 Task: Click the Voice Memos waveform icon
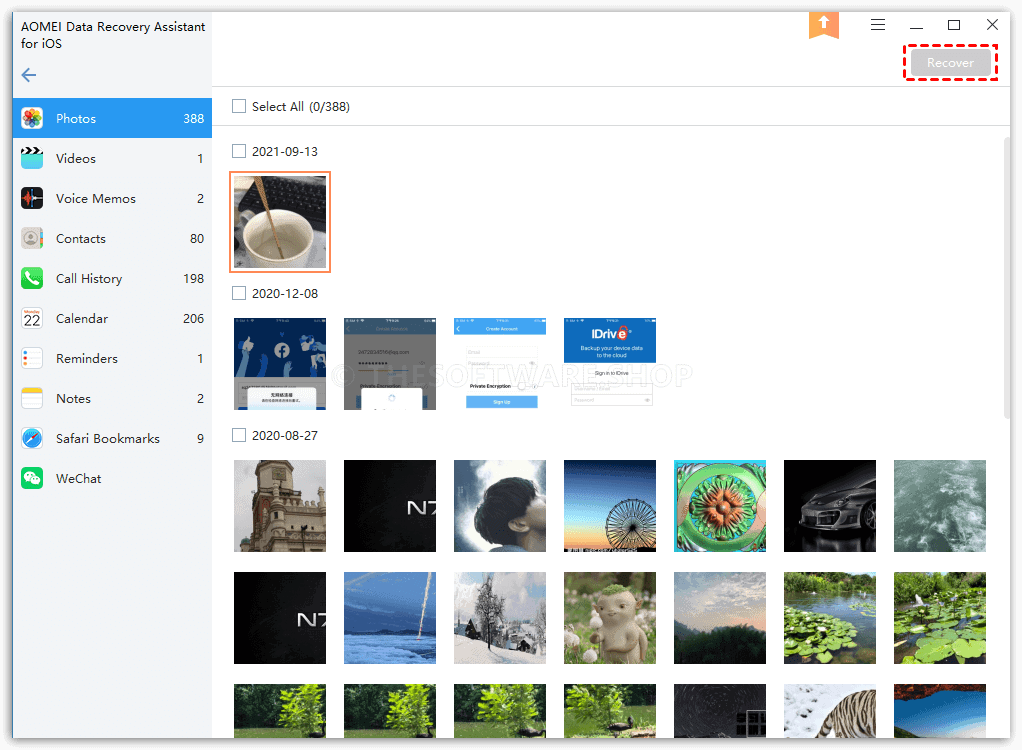click(x=32, y=198)
